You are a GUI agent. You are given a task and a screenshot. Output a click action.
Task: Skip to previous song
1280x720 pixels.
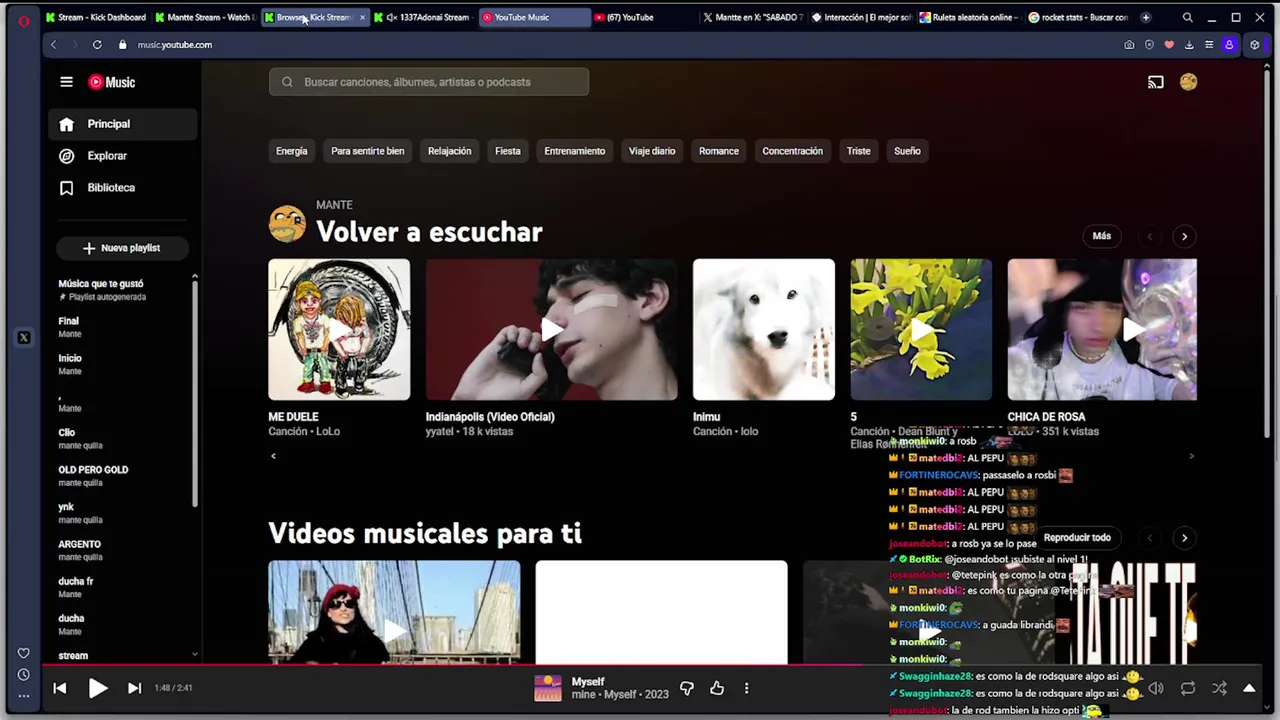tap(60, 688)
